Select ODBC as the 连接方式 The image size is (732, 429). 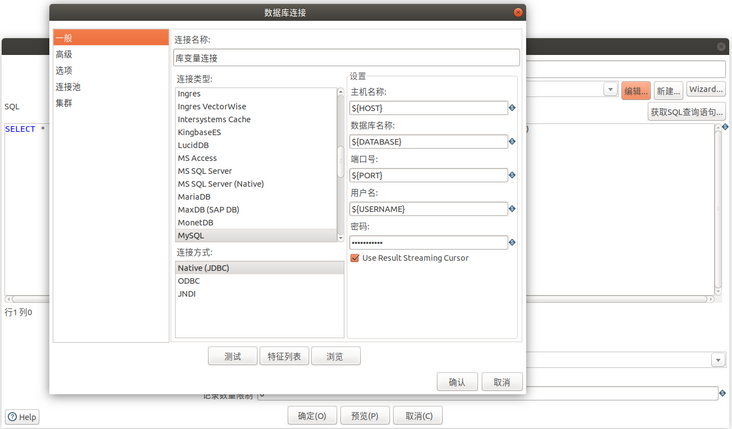pyautogui.click(x=189, y=281)
